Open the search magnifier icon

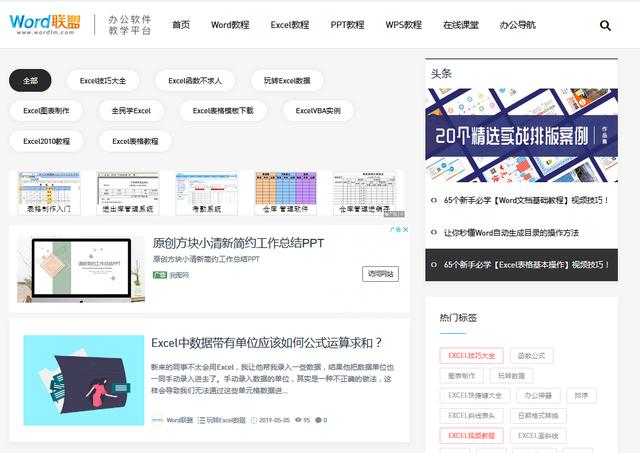pos(605,26)
